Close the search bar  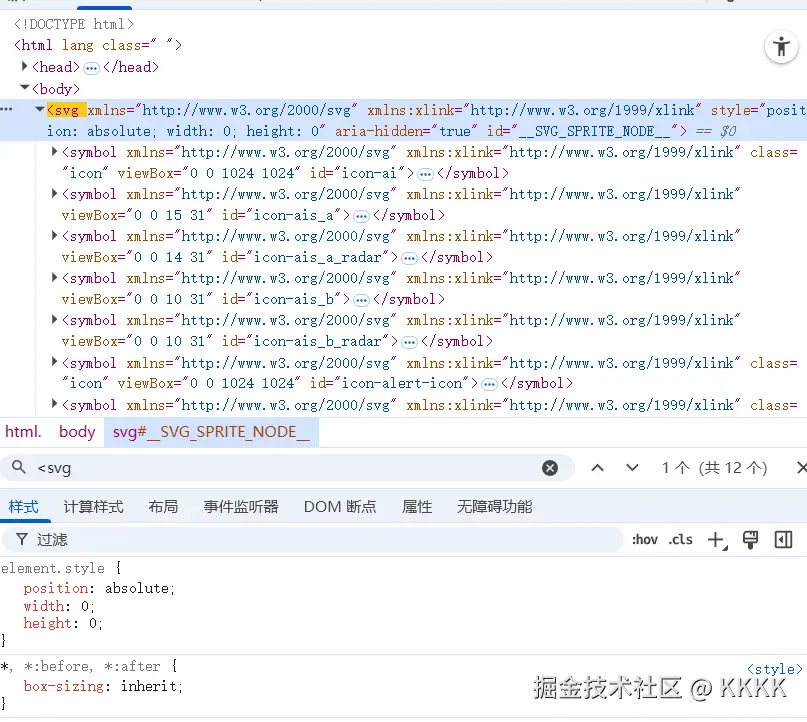pos(801,468)
